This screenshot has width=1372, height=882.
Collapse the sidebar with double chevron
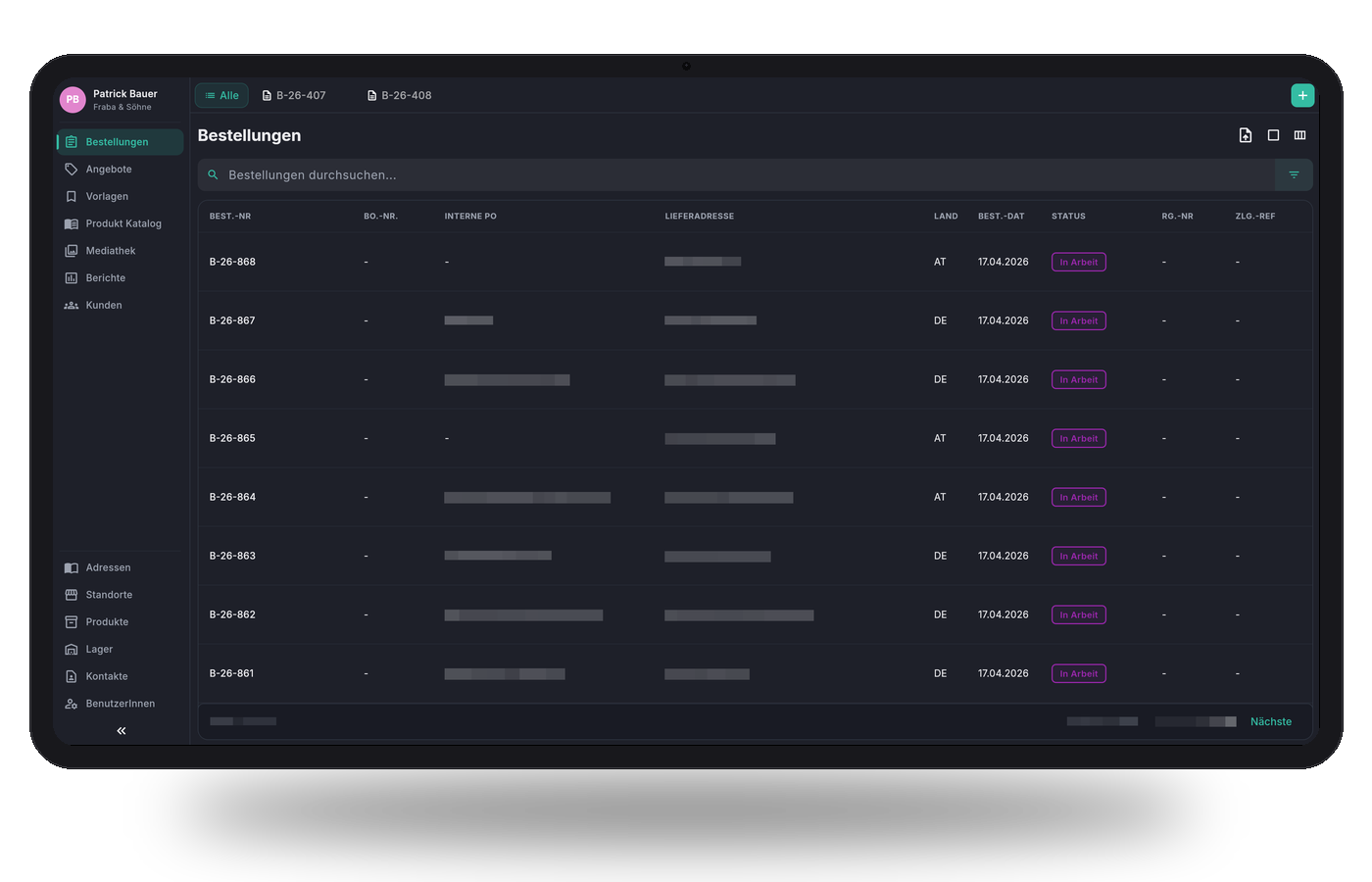[x=122, y=731]
